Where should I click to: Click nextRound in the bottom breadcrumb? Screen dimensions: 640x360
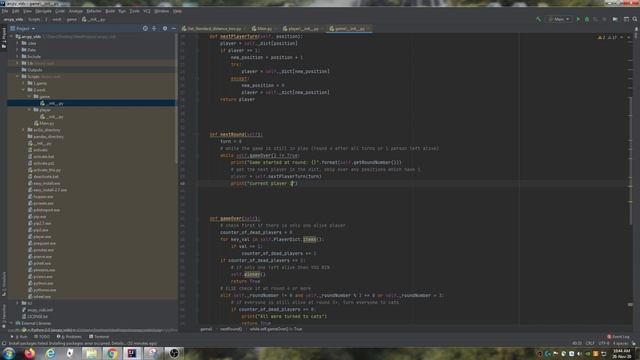[x=231, y=329]
